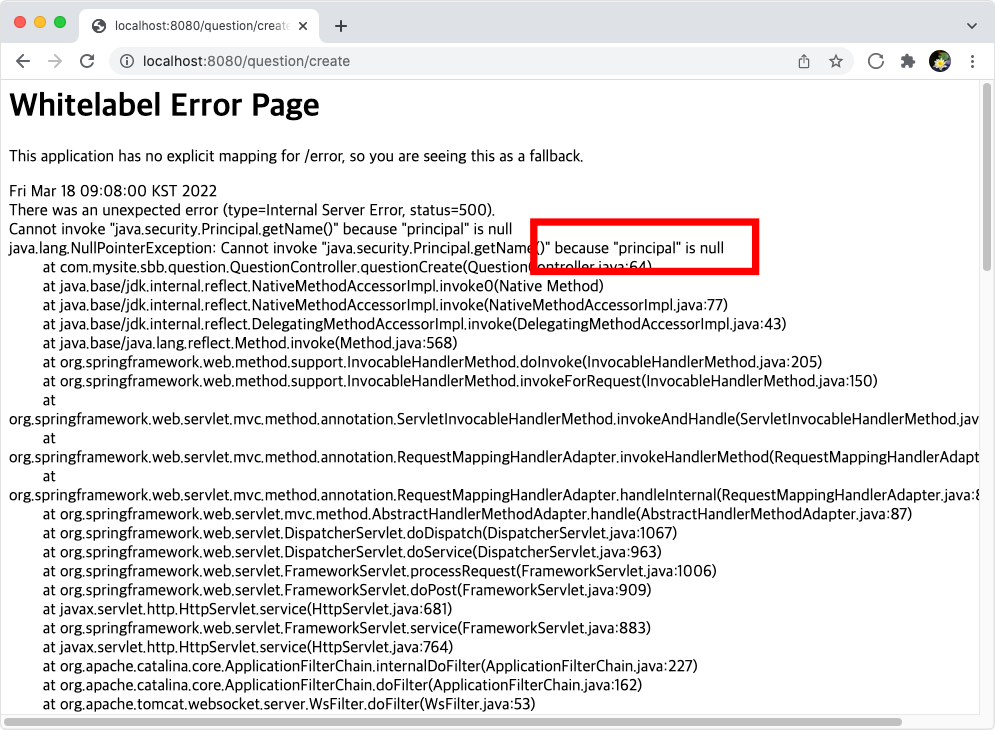The image size is (995, 730).
Task: Share this page using the share icon
Action: (x=804, y=61)
